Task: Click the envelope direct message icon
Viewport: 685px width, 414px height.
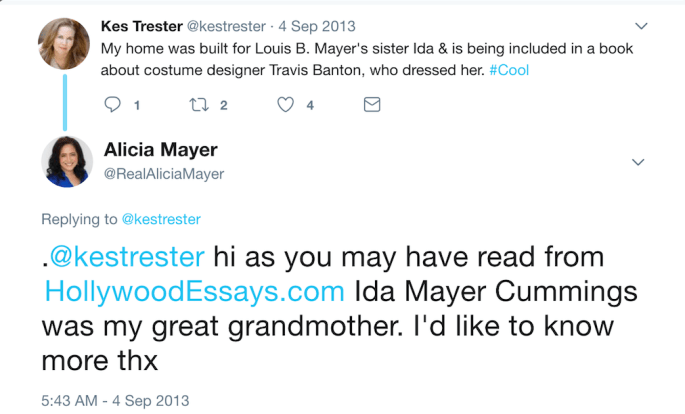Action: point(371,104)
